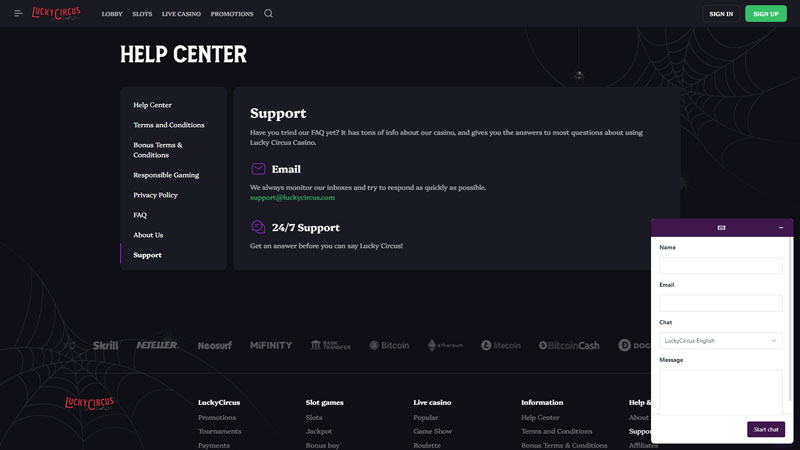Click the Lucky Circus logo in header

[x=56, y=13]
